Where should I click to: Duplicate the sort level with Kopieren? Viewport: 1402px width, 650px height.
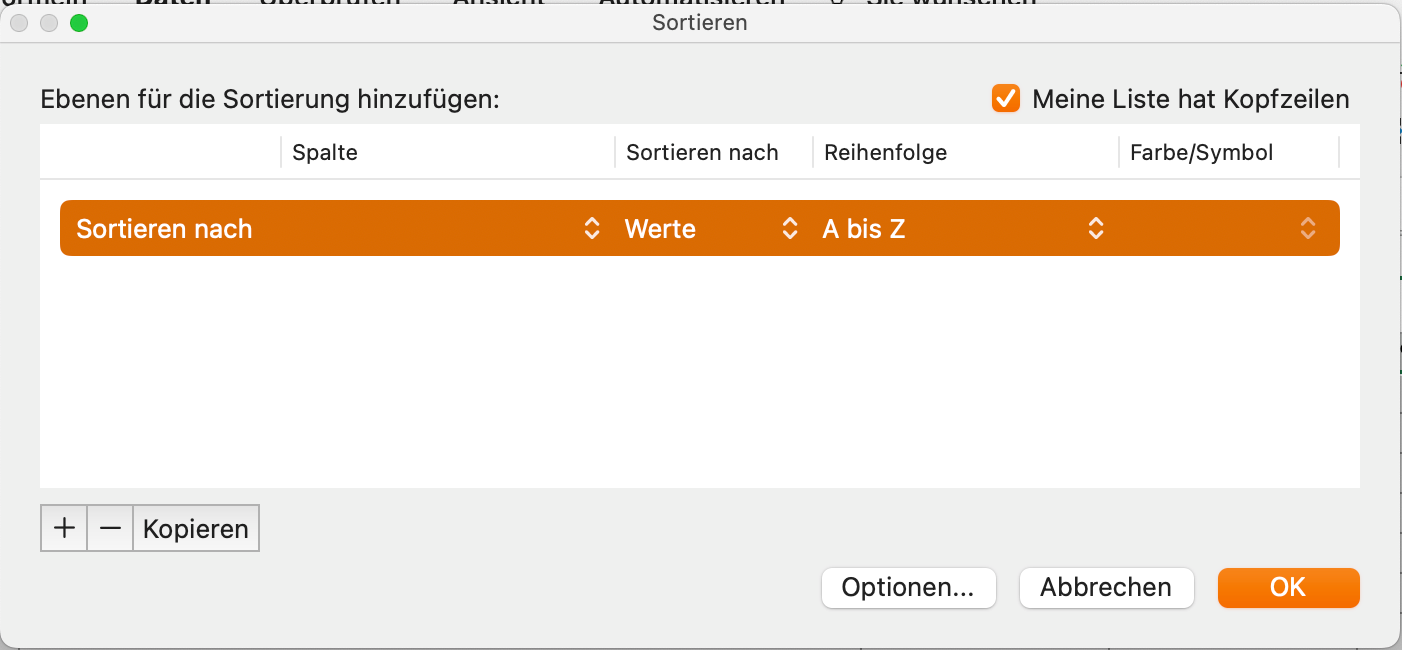(196, 528)
